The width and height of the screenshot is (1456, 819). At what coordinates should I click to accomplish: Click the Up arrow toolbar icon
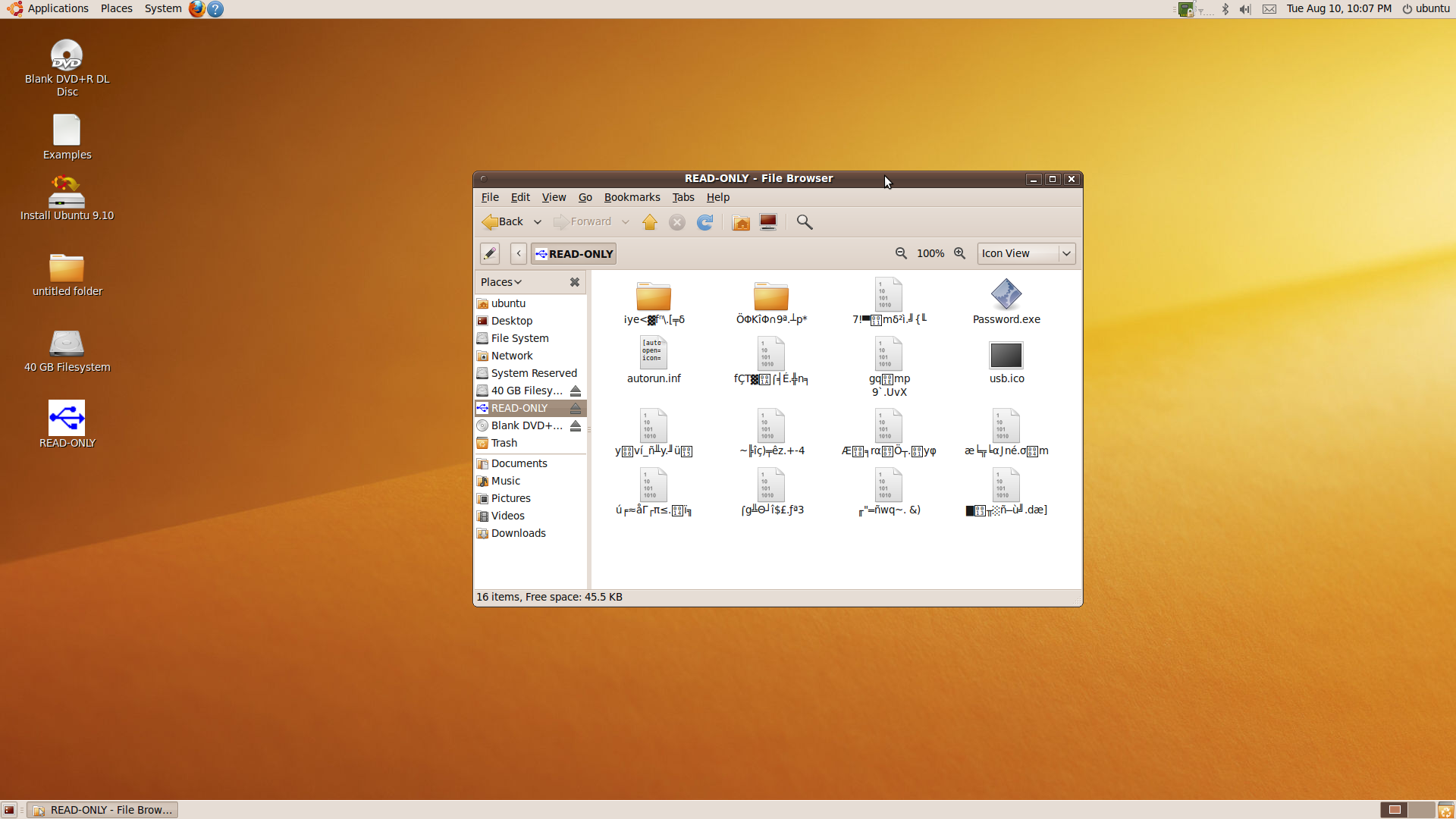[650, 222]
